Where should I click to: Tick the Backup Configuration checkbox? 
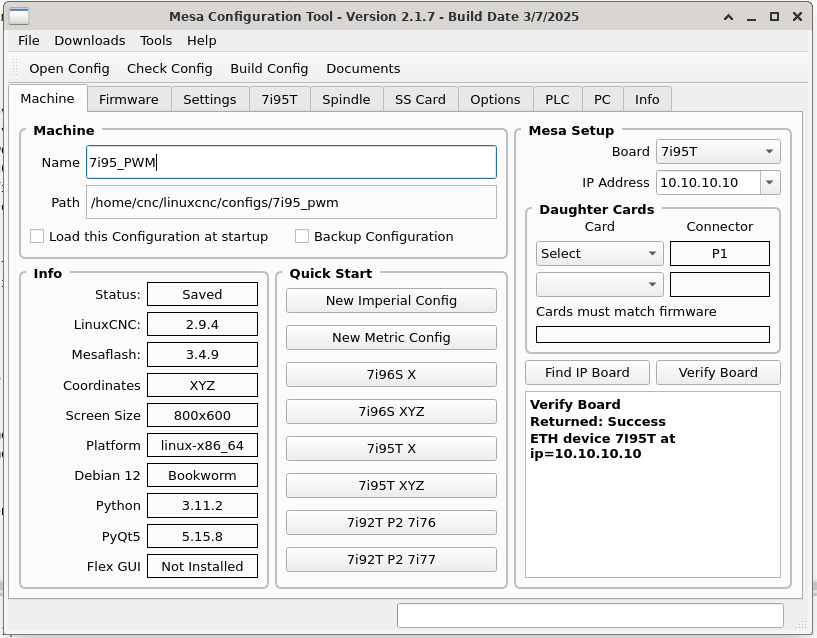click(302, 236)
